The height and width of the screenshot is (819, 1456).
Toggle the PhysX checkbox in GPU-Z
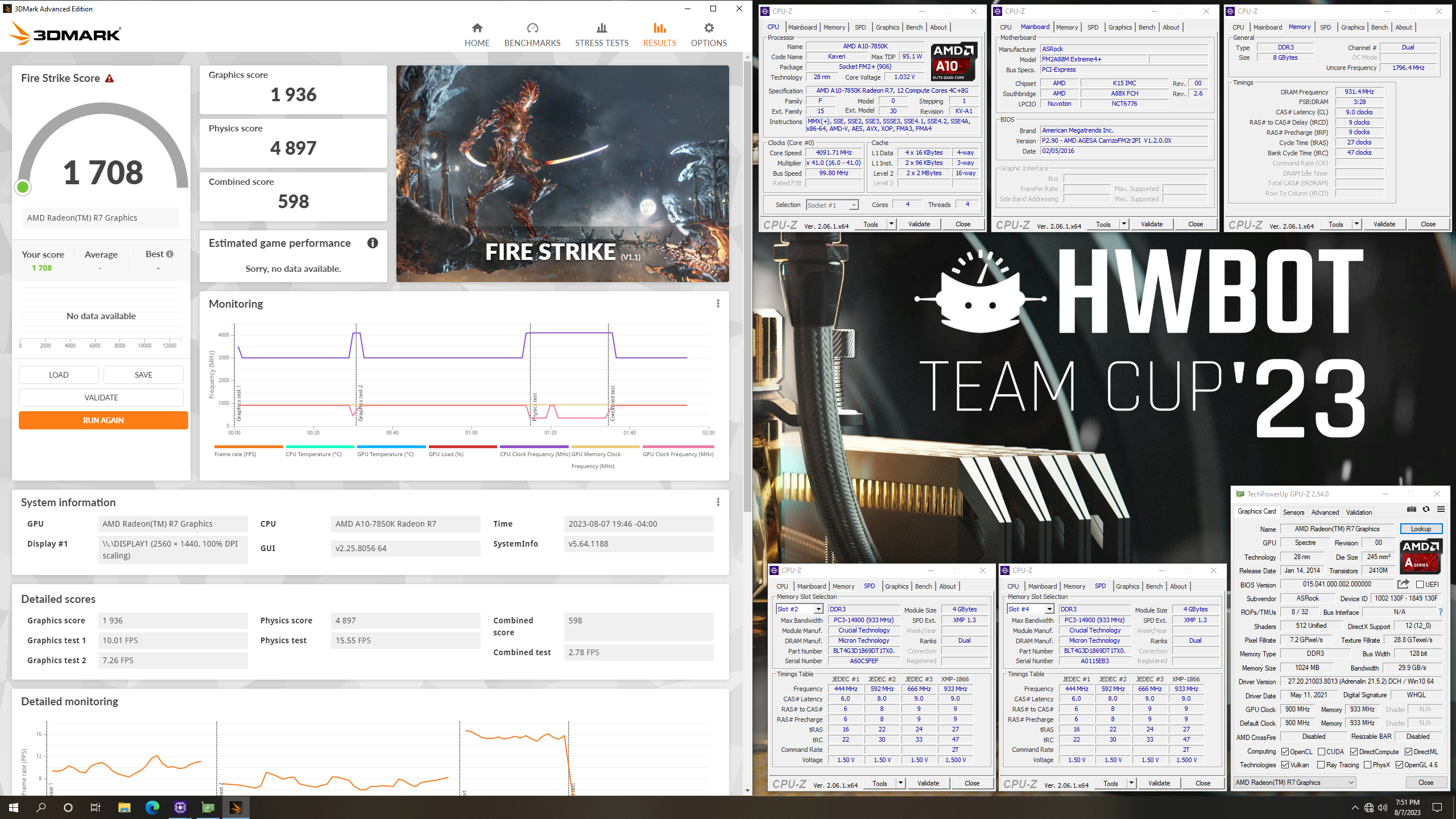pyautogui.click(x=1368, y=765)
